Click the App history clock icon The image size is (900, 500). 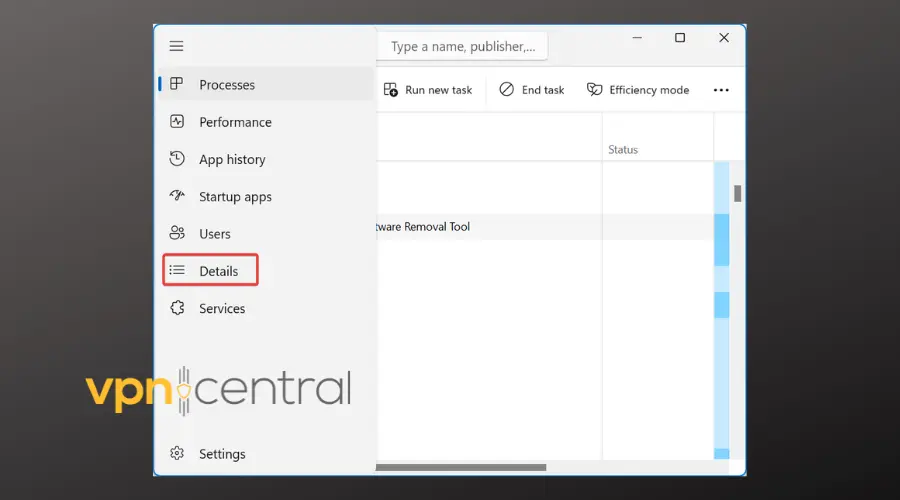pyautogui.click(x=177, y=159)
